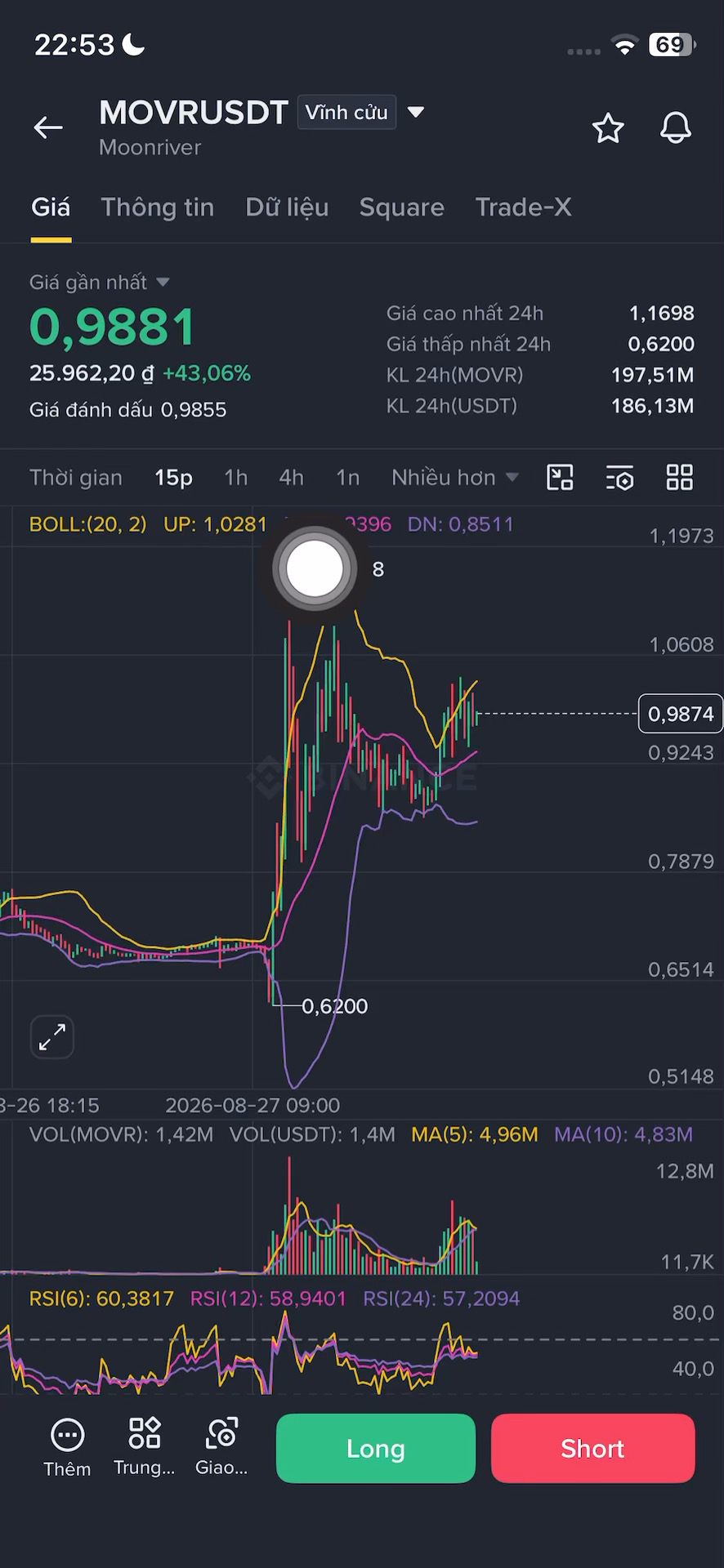Open the Trade-X tab
Screen dimensions: 724x1568
coord(523,207)
